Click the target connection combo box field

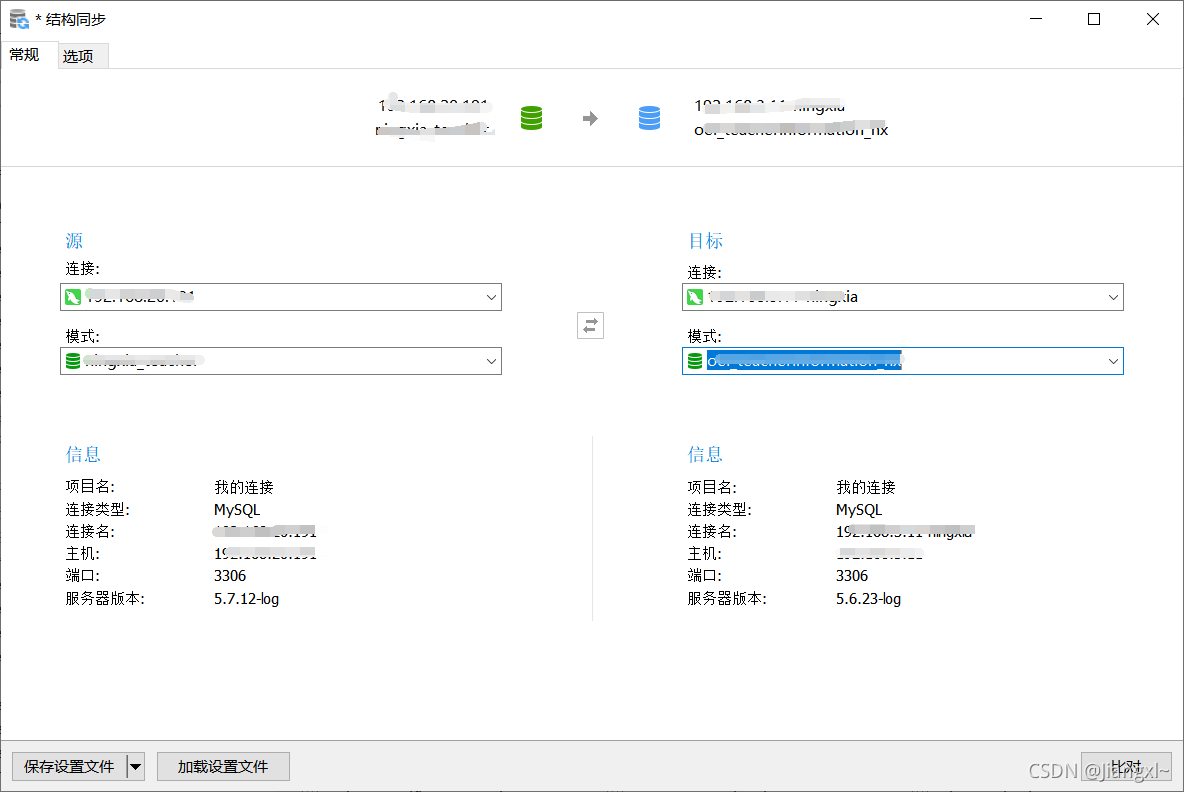coord(902,297)
